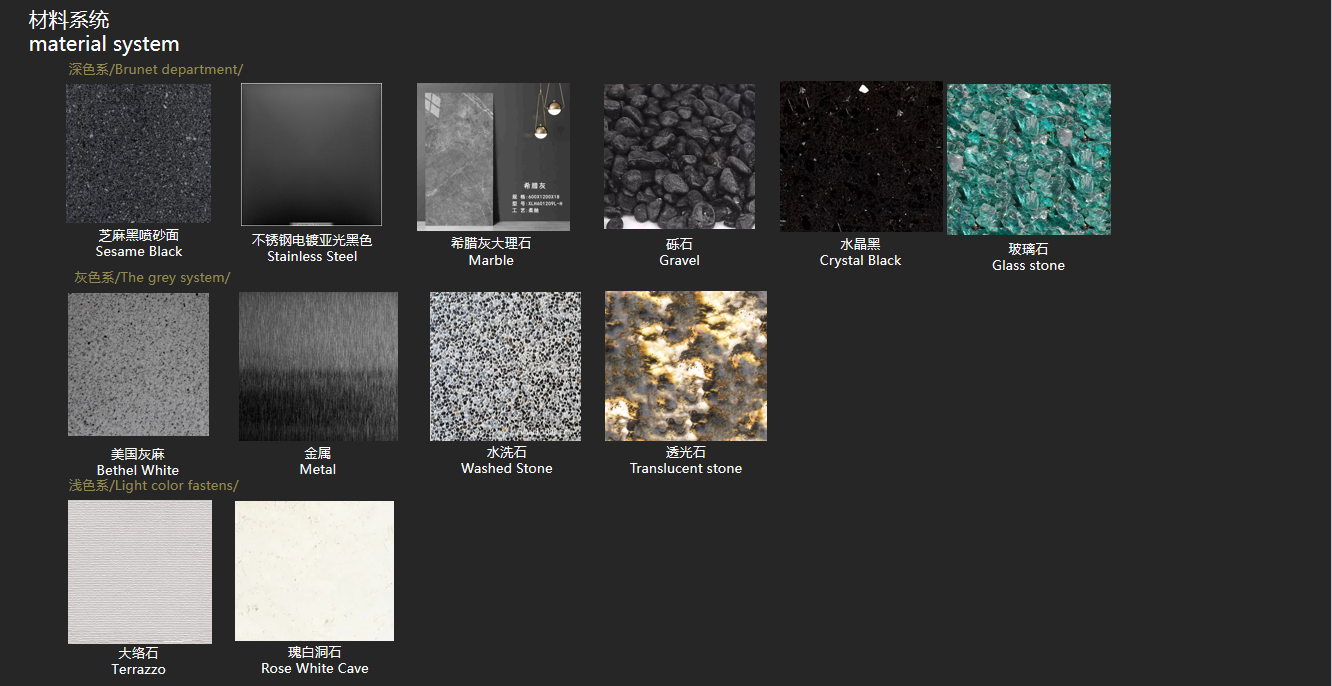Screen dimensions: 1332x686
Task: Click the 'Brunet department' category heading
Action: pos(156,69)
